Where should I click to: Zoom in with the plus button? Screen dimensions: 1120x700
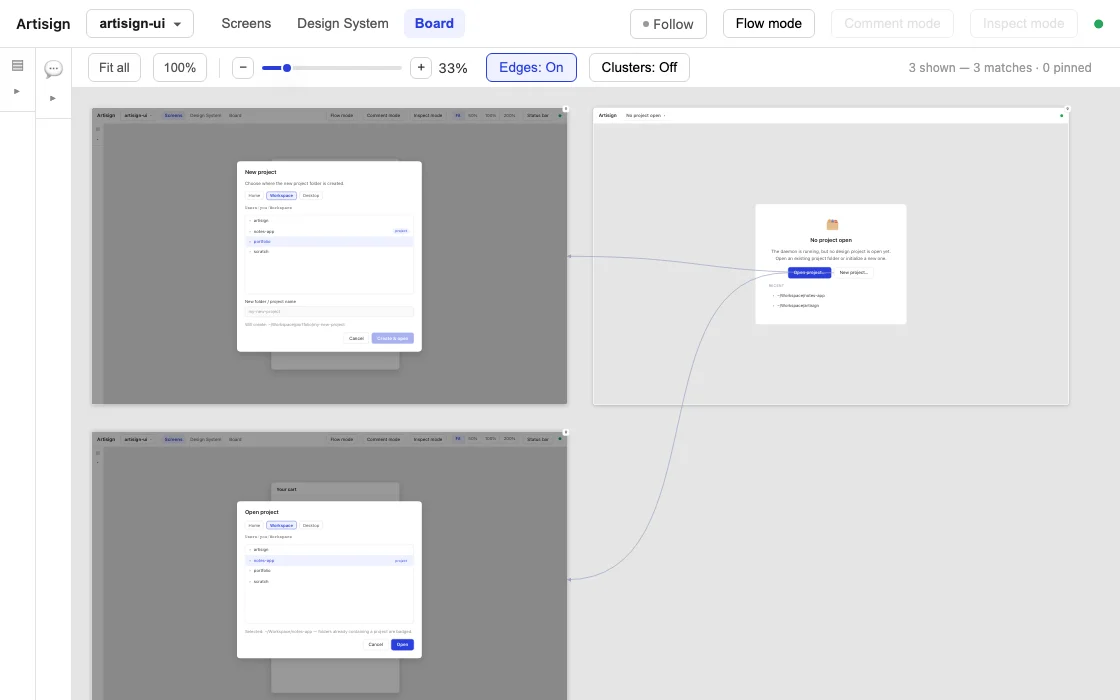(421, 67)
